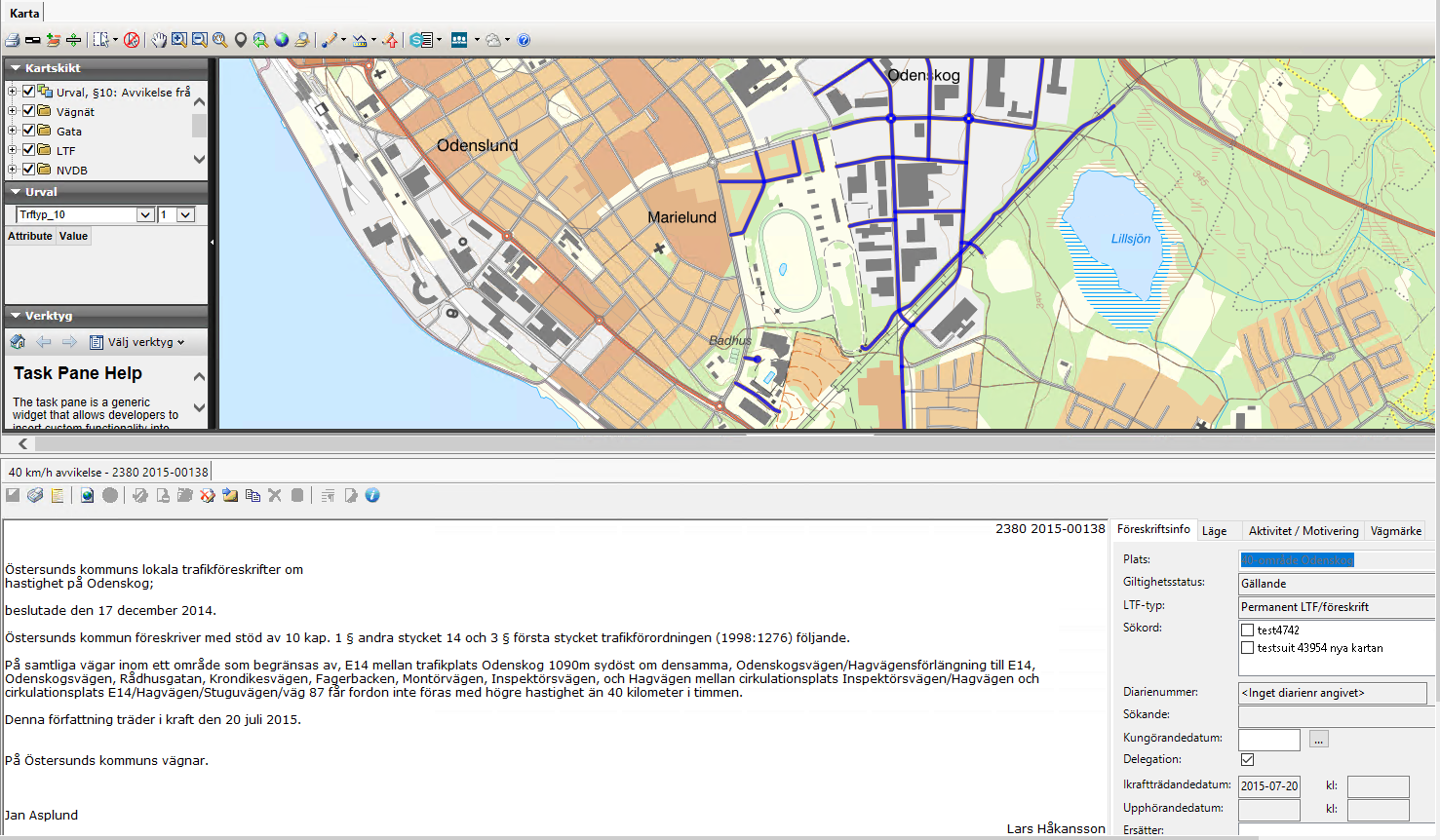
Task: Click the globe document icon in lower toolbar
Action: [x=88, y=495]
